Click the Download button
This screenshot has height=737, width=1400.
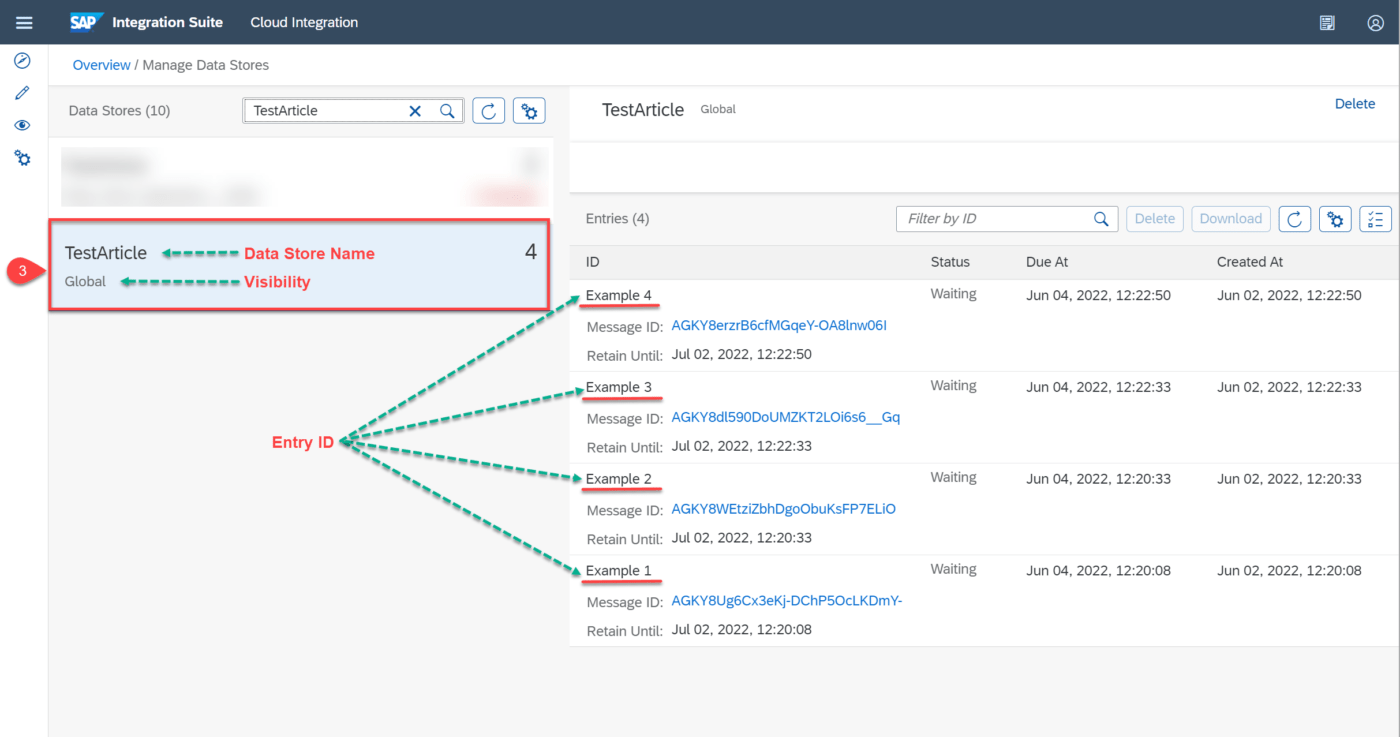pyautogui.click(x=1231, y=219)
